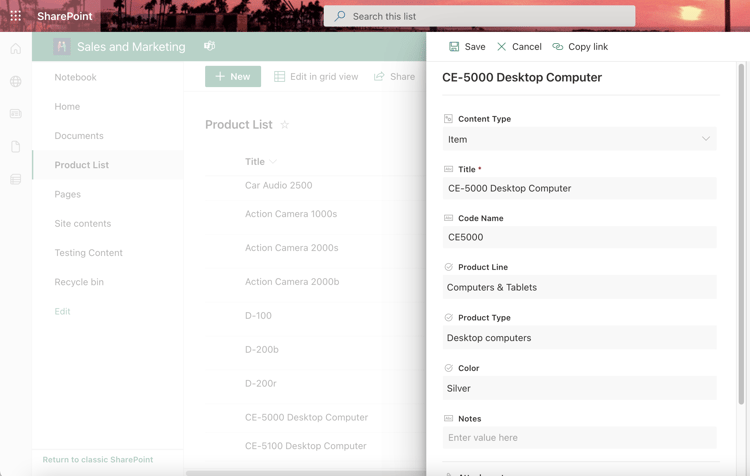
Task: Click the Save disk icon
Action: [x=454, y=46]
